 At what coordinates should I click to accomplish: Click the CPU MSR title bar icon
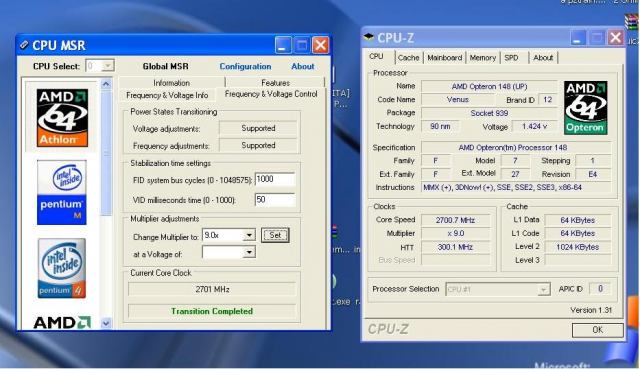[24, 45]
